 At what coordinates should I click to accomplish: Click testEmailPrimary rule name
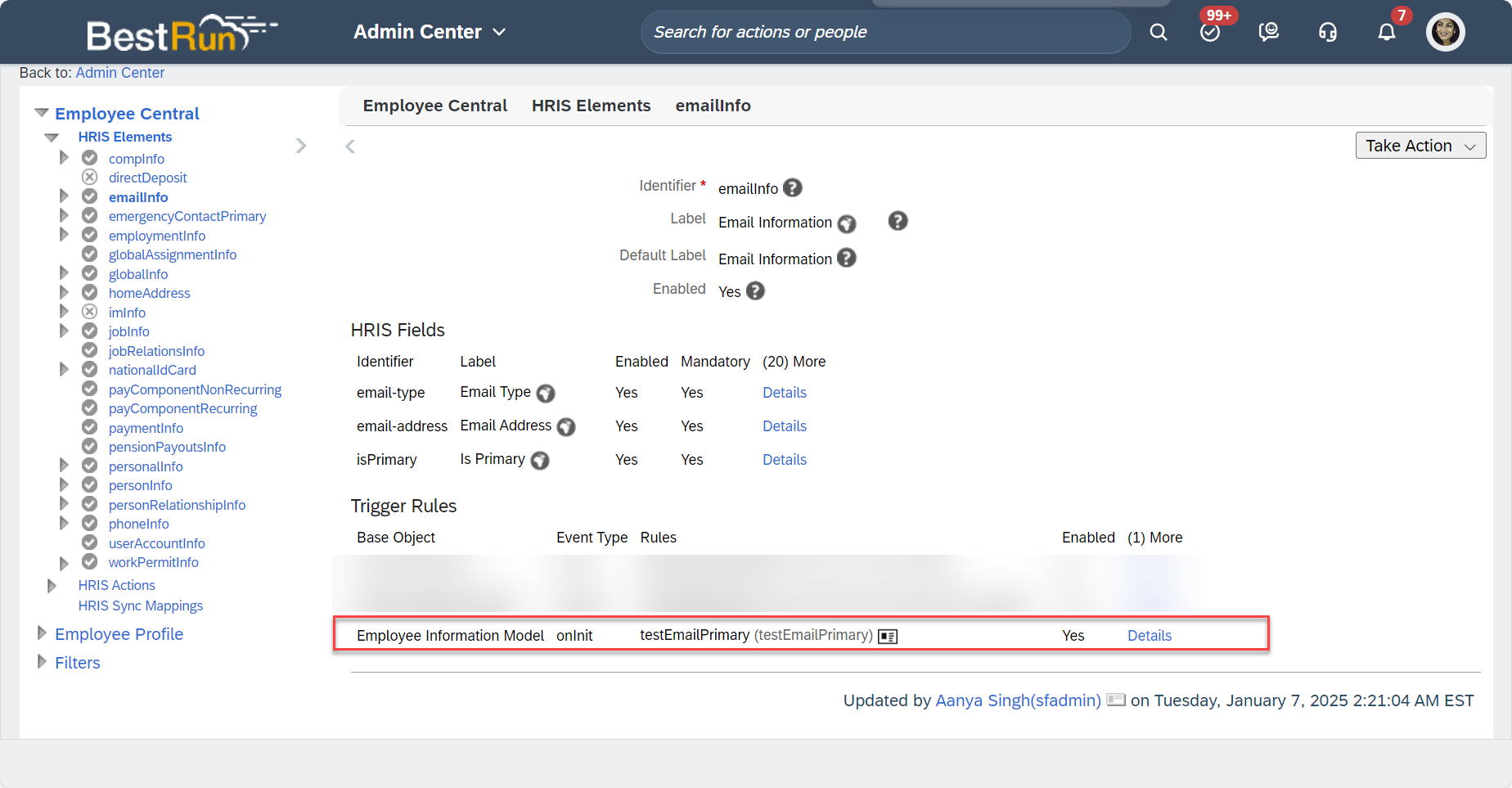click(695, 635)
